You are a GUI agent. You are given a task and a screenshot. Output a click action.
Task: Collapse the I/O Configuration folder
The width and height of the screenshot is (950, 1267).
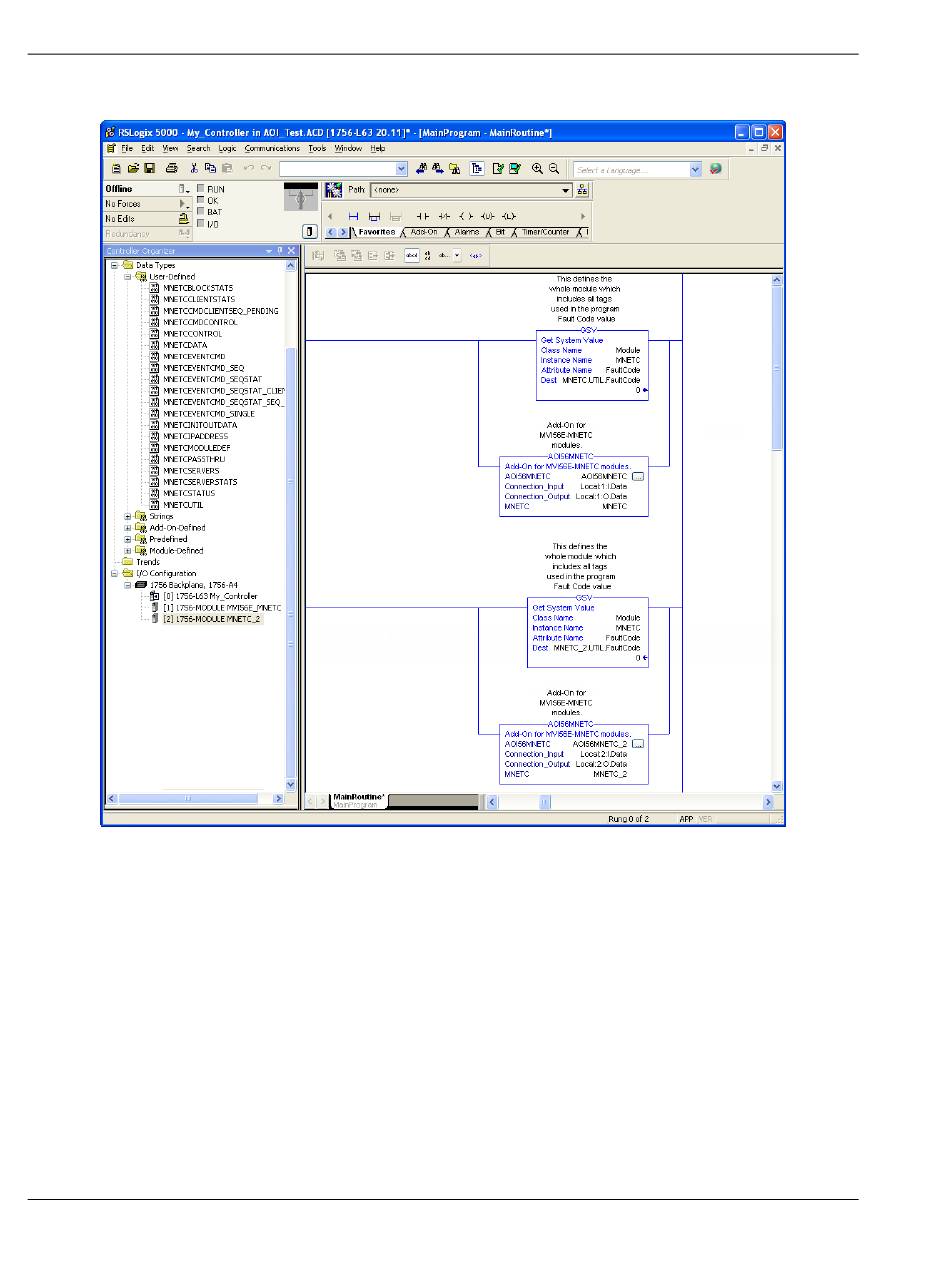coord(114,573)
